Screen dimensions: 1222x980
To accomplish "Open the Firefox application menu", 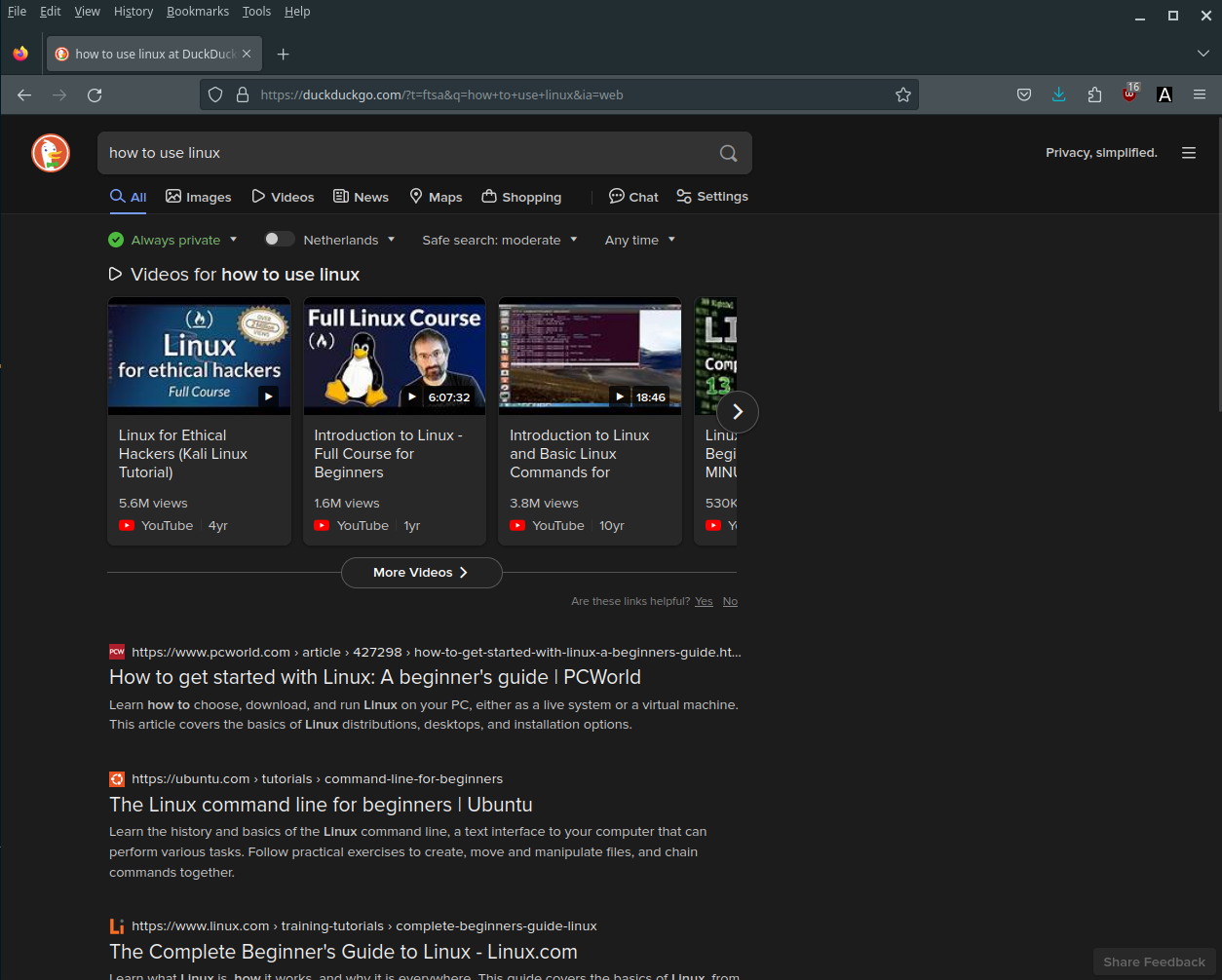I will pyautogui.click(x=1200, y=94).
